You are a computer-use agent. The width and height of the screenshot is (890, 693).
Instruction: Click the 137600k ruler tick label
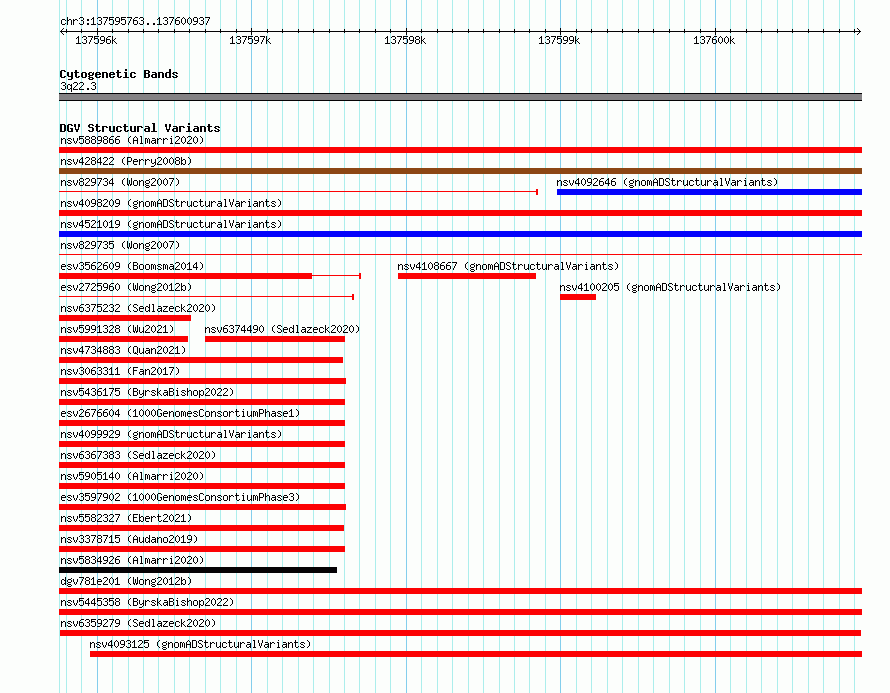[x=714, y=40]
